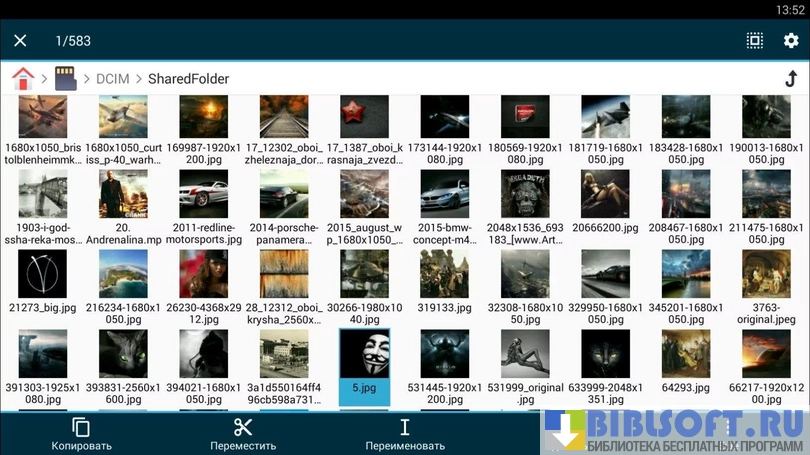The height and width of the screenshot is (455, 810).
Task: Click the select all icon
Action: 754,41
